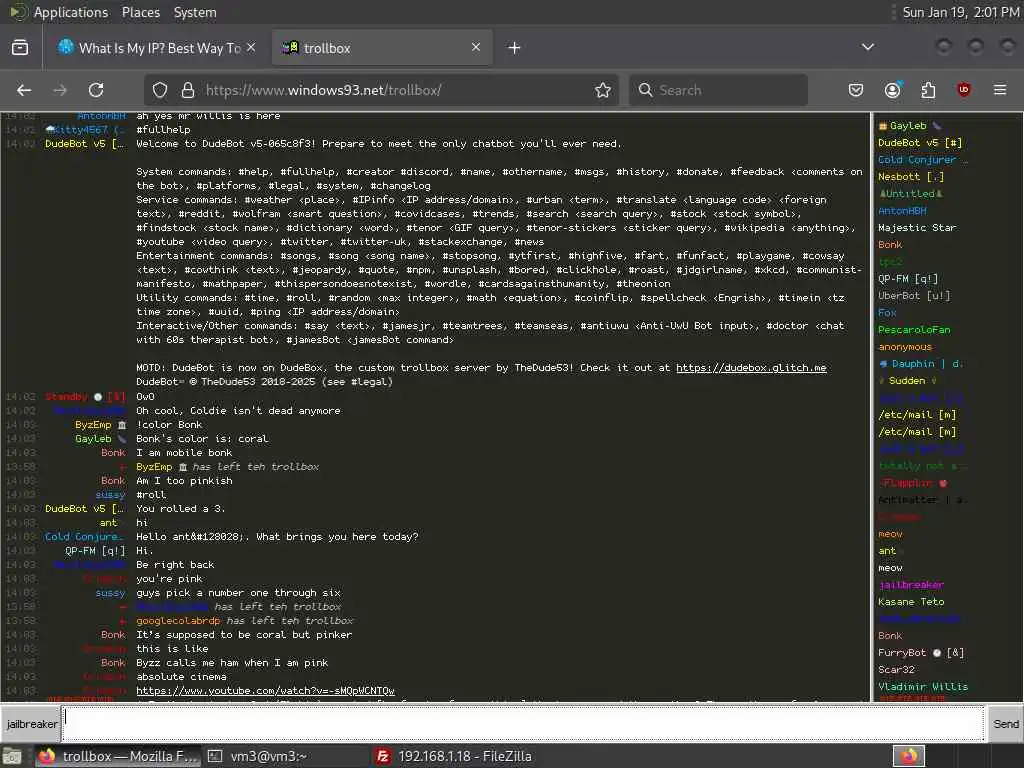Image resolution: width=1024 pixels, height=768 pixels.
Task: Close the trollbox tab
Action: (x=476, y=47)
